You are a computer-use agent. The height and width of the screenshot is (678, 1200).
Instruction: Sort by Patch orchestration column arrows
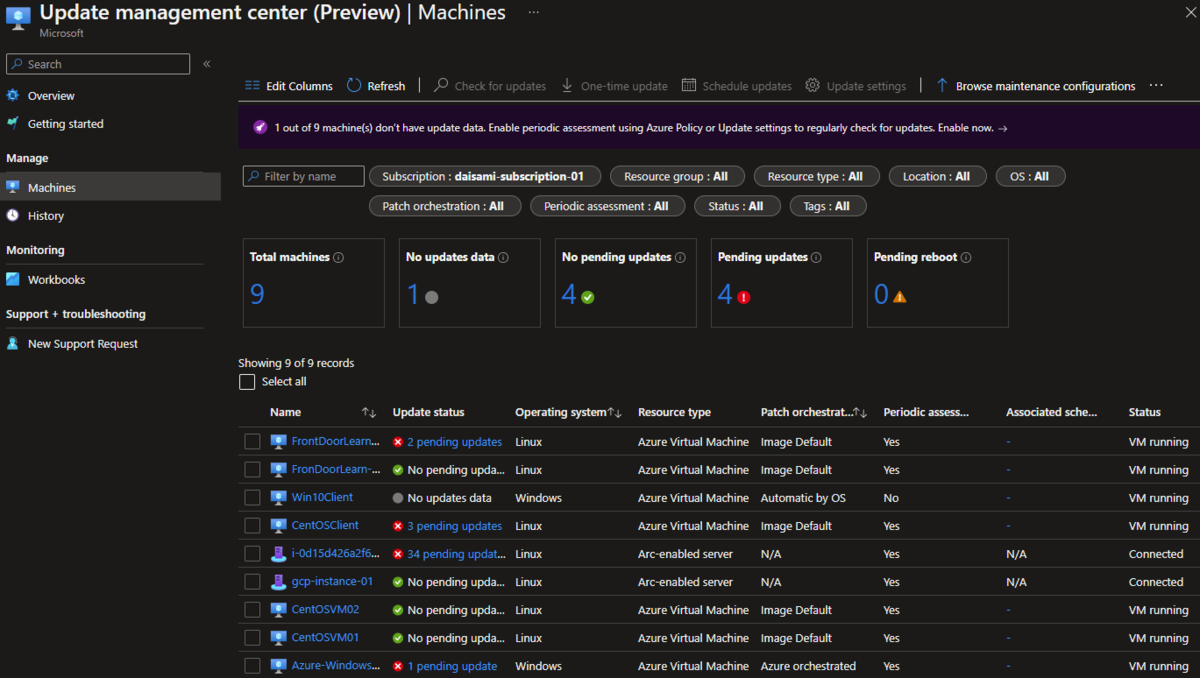click(x=860, y=413)
